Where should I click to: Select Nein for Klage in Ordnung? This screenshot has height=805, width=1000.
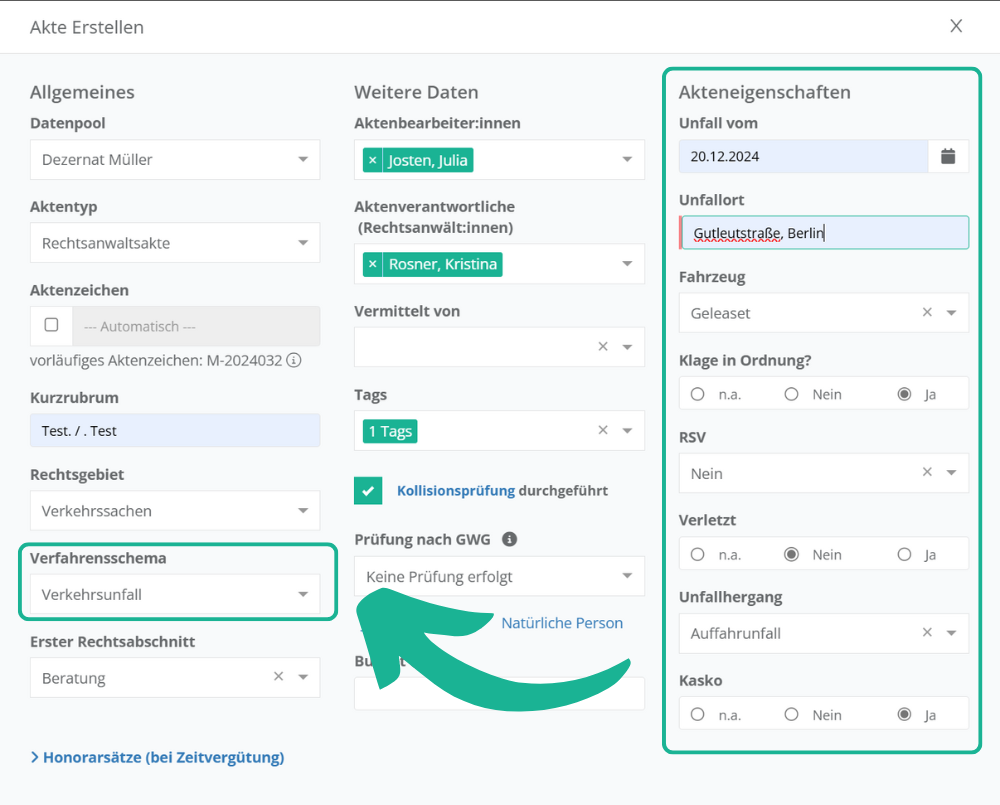792,394
